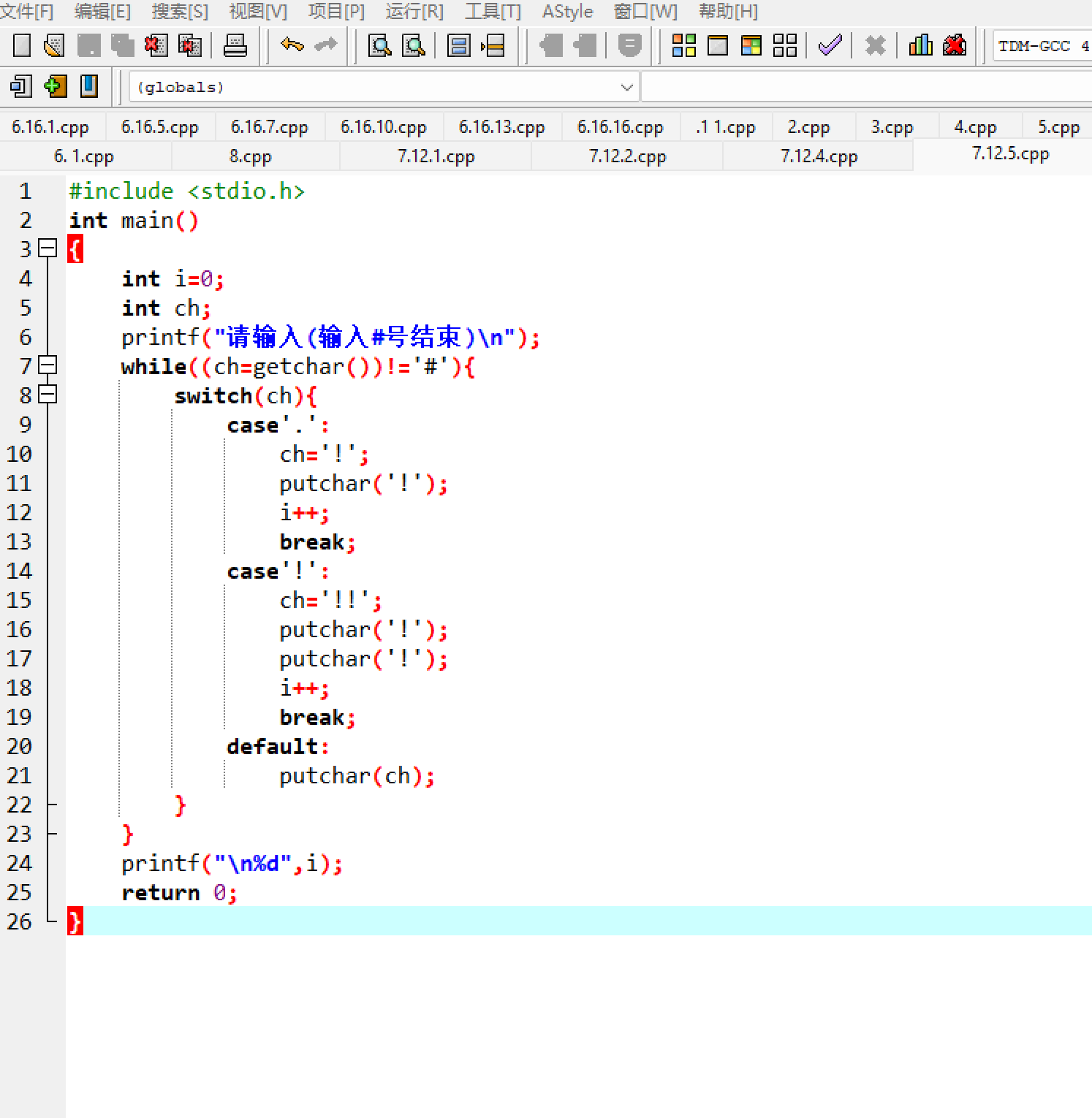Click the Go to line icon

tap(493, 45)
